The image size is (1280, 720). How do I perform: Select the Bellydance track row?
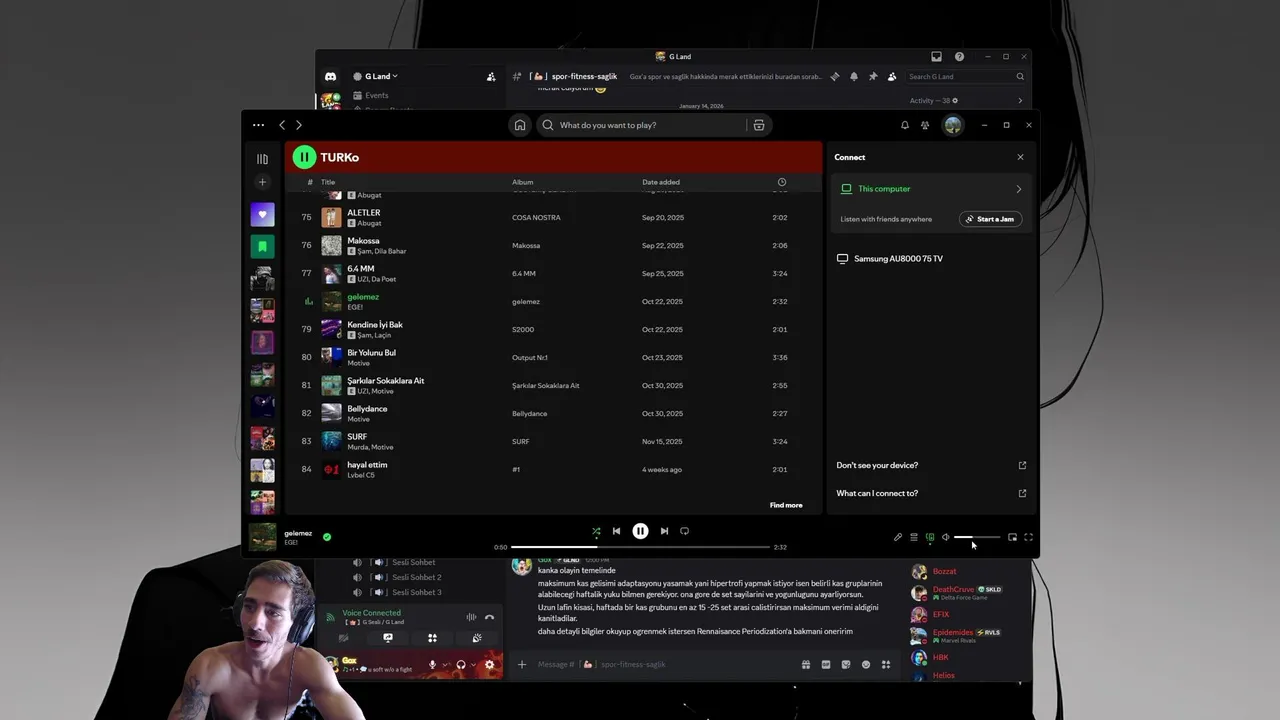pos(554,413)
